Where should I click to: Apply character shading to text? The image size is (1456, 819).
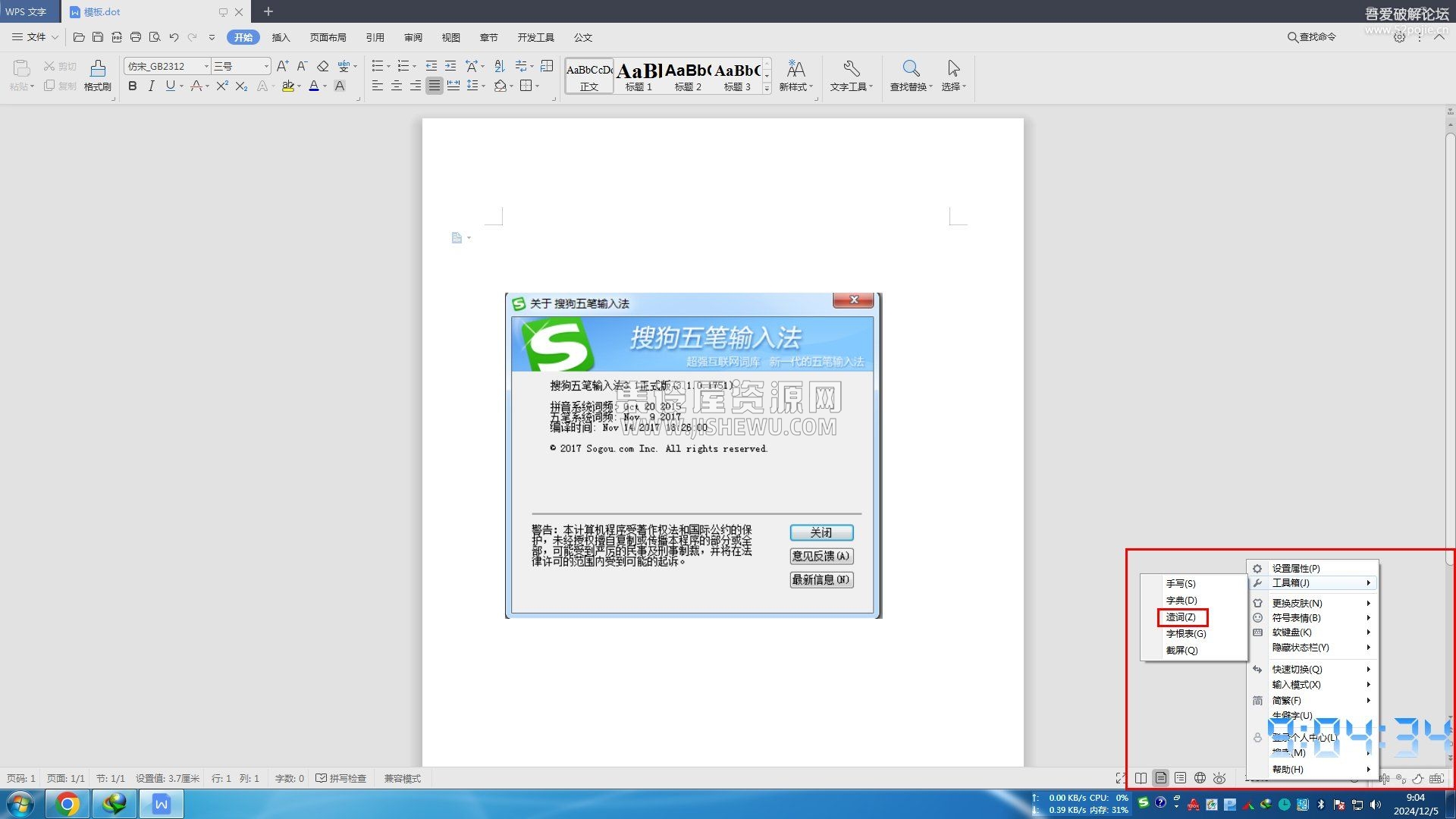pyautogui.click(x=340, y=86)
